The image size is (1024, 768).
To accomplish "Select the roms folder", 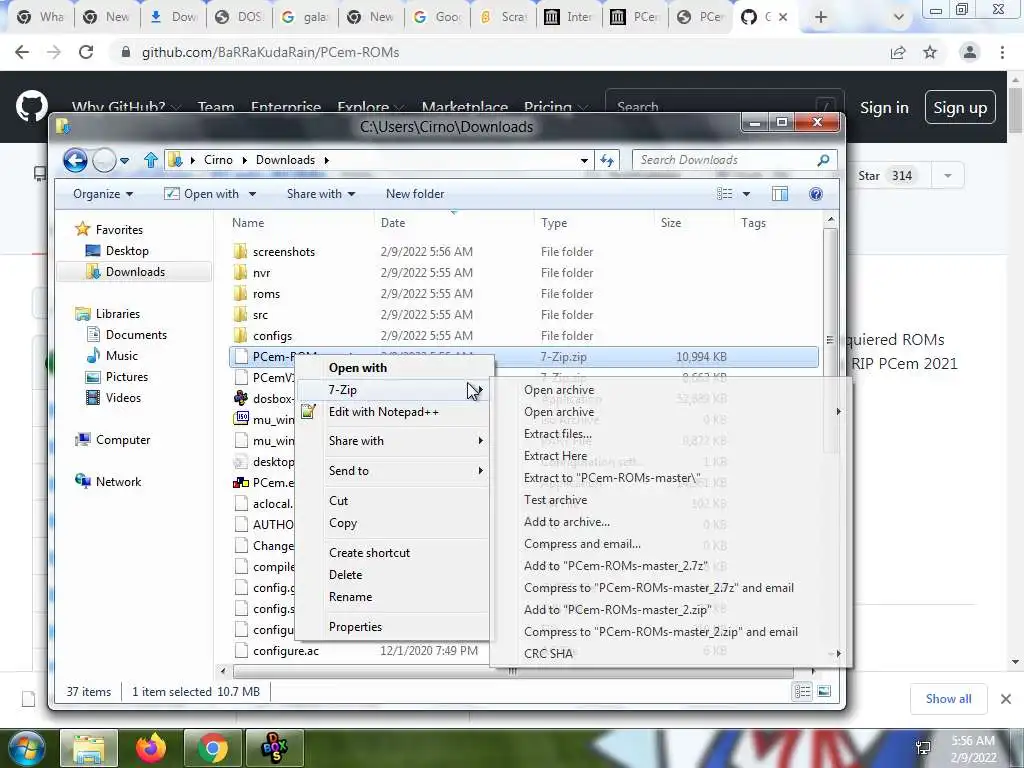I will [266, 294].
